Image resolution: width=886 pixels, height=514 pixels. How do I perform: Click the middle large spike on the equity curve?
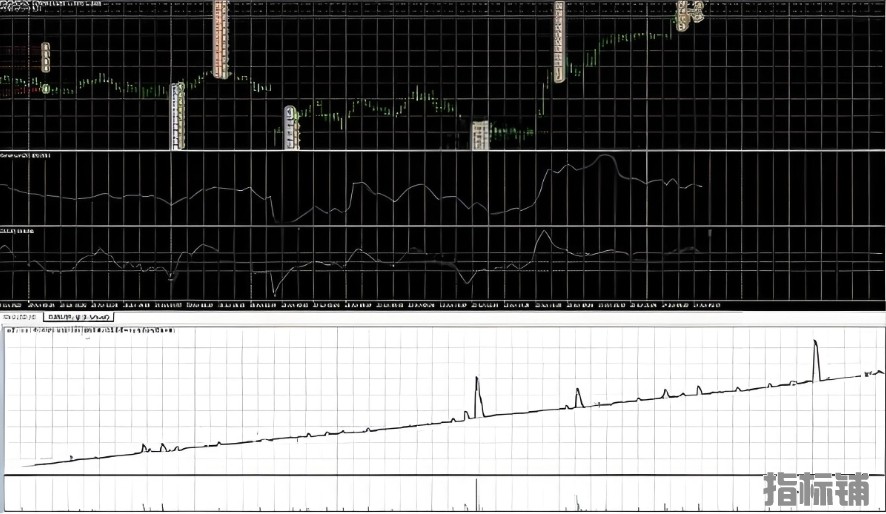(x=477, y=380)
